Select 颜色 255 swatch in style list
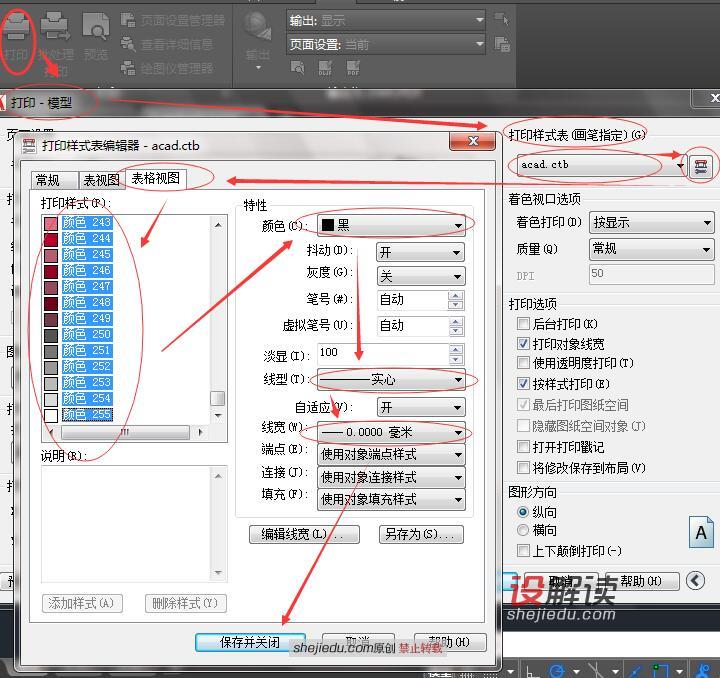The height and width of the screenshot is (678, 720). [x=51, y=415]
